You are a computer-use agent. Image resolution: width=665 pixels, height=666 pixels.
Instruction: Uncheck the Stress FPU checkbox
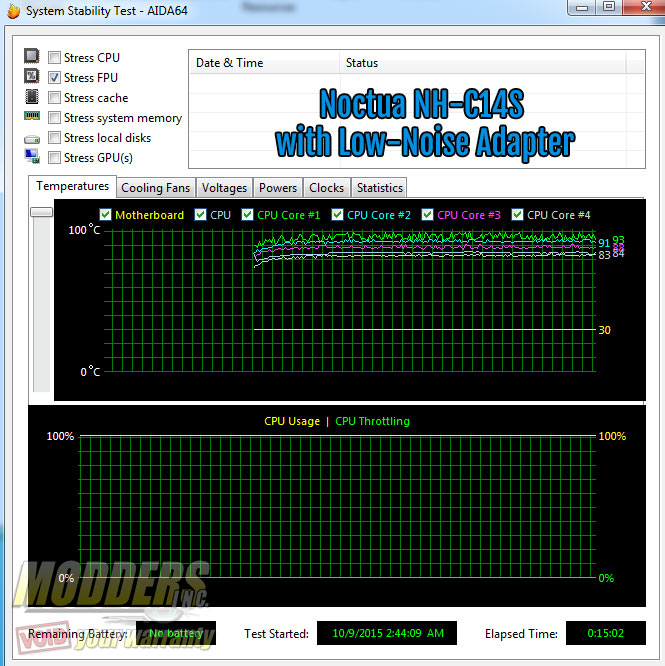54,77
